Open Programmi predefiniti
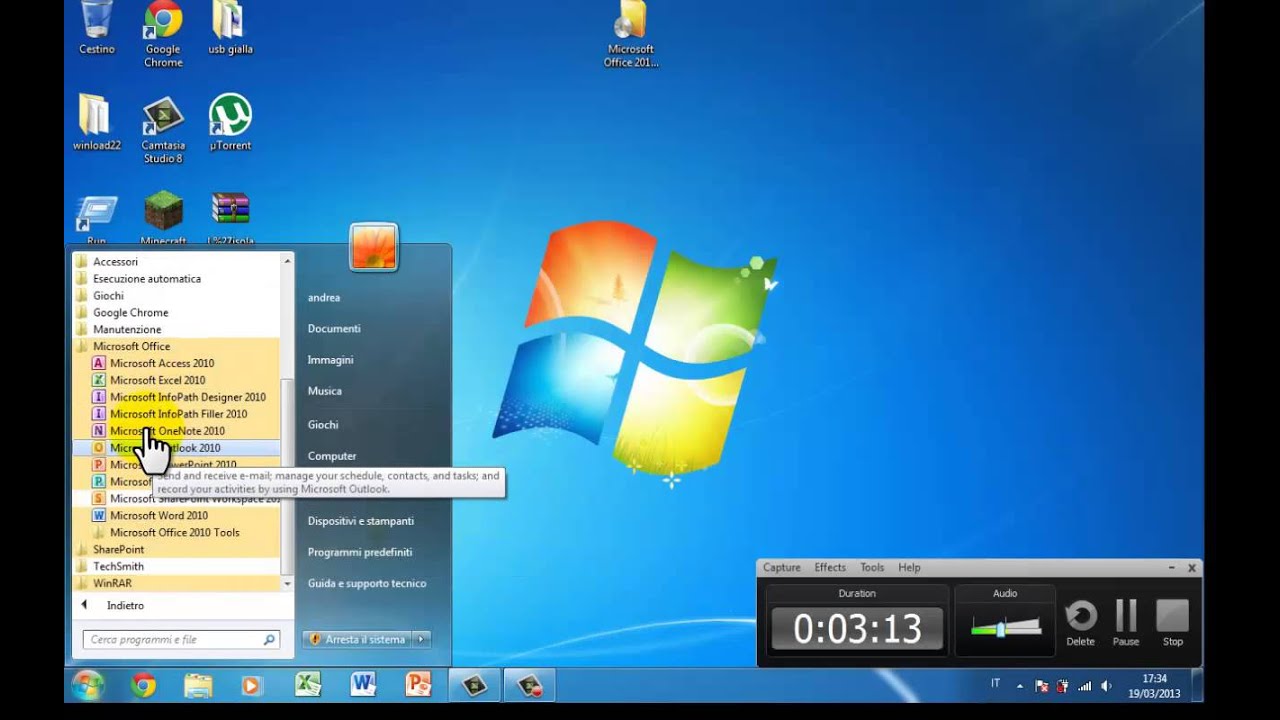Viewport: 1280px width, 720px height. coord(360,552)
